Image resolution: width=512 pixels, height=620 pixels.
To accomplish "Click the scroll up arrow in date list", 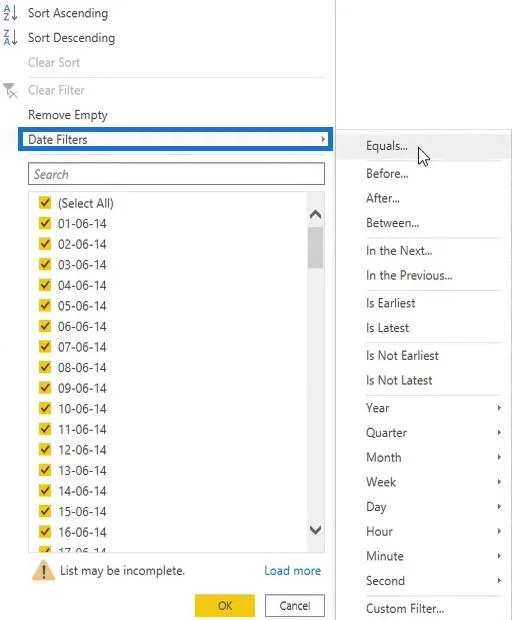I will click(315, 215).
